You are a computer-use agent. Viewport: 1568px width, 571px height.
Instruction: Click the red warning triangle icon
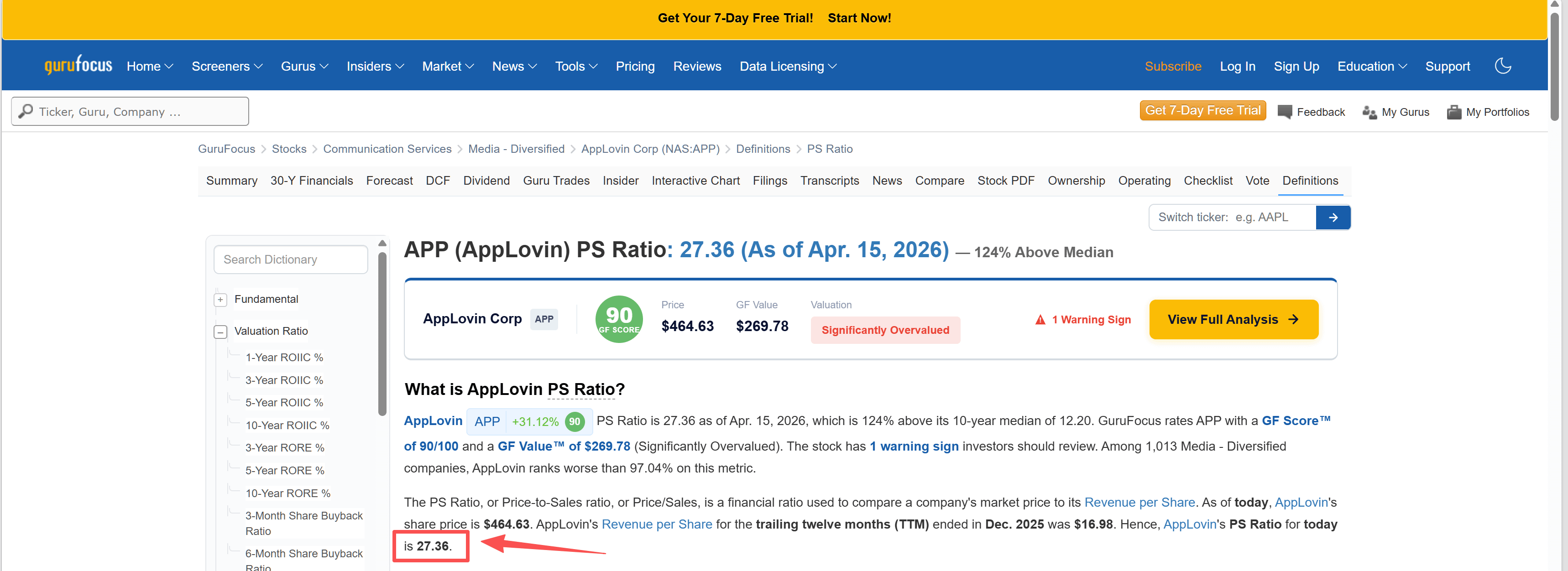[x=1040, y=320]
